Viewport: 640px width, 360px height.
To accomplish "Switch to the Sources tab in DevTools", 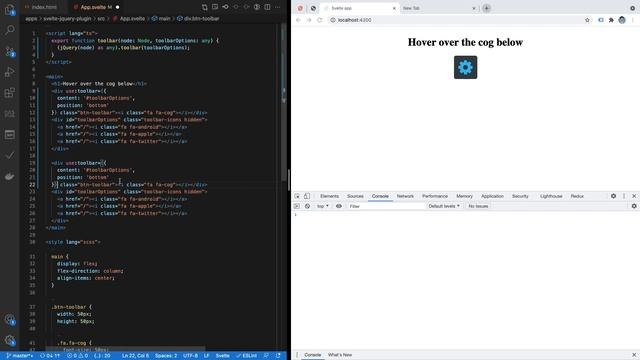I will pyautogui.click(x=355, y=196).
